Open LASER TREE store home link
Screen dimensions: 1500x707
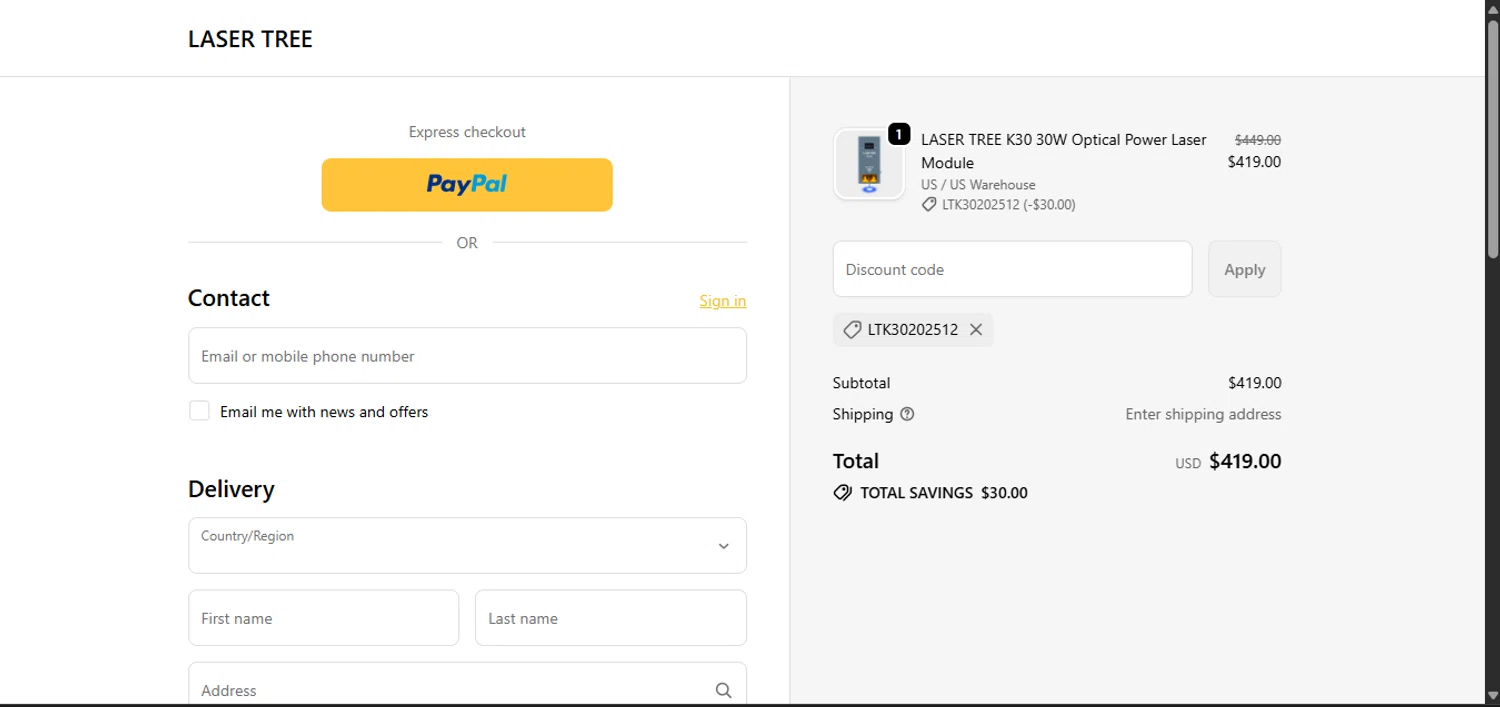(x=250, y=39)
